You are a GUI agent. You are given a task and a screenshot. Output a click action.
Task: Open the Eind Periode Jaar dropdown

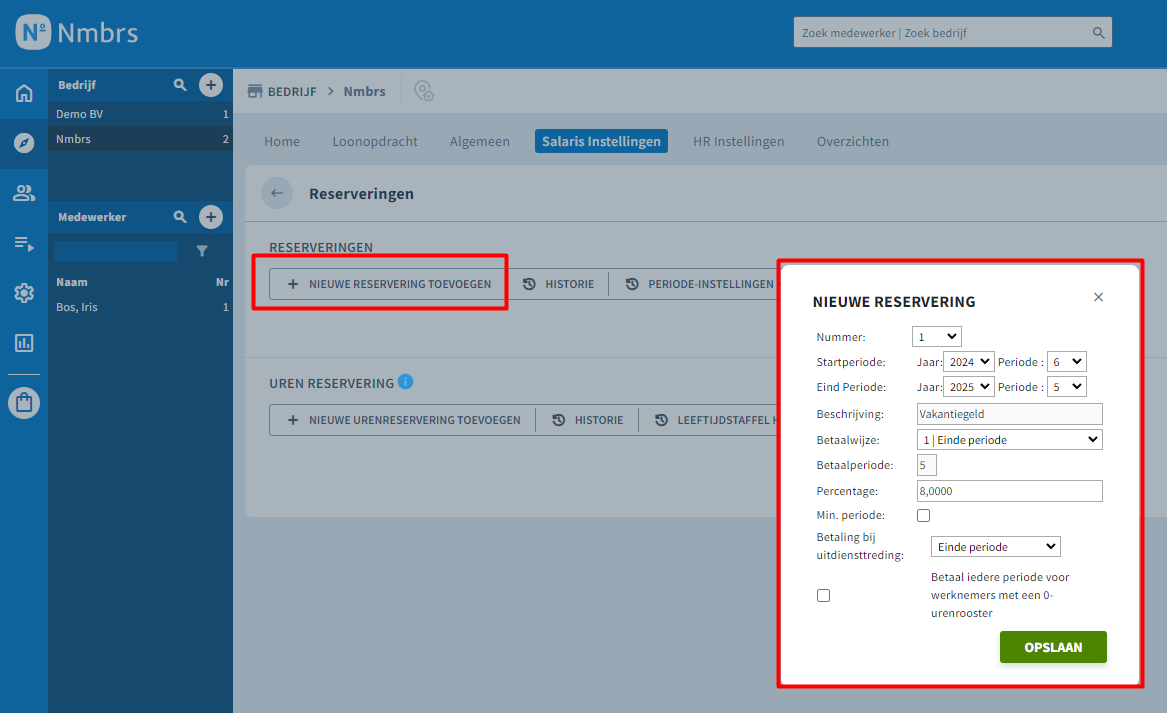tap(968, 386)
